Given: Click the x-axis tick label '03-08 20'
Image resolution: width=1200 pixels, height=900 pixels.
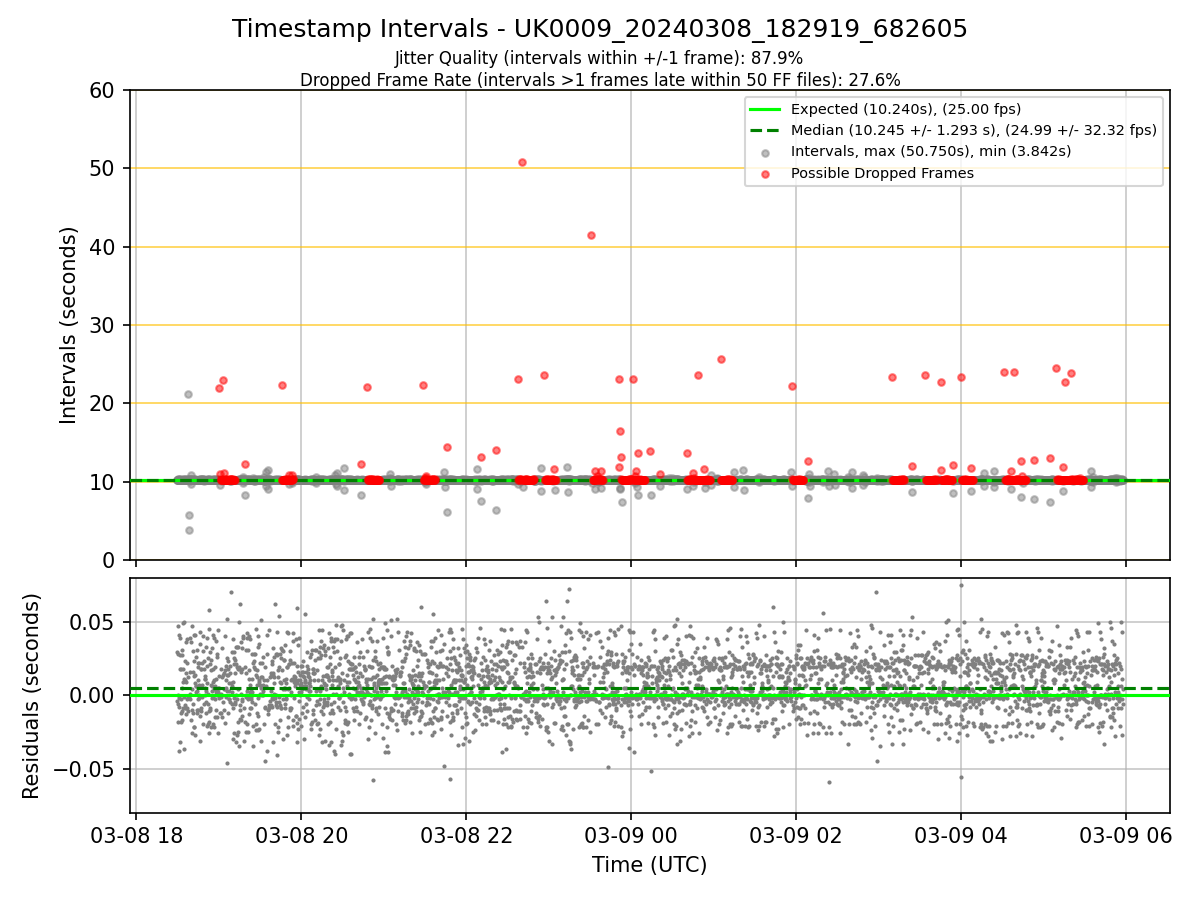Looking at the screenshot, I should (301, 837).
